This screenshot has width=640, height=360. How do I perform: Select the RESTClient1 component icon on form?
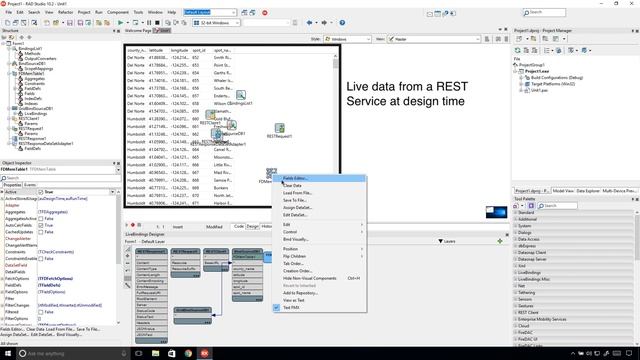210,115
